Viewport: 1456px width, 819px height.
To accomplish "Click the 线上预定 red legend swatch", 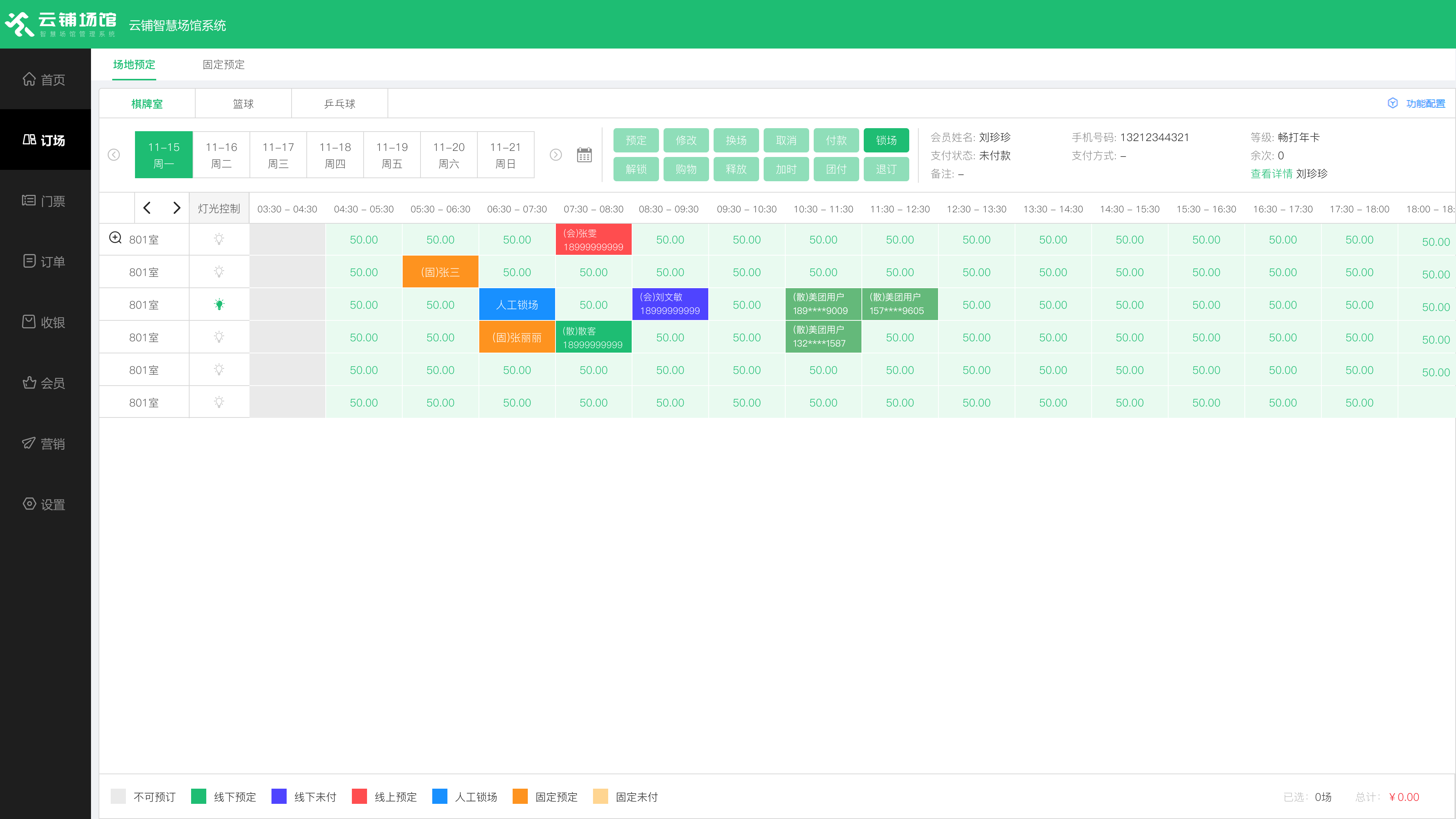I will tap(359, 796).
